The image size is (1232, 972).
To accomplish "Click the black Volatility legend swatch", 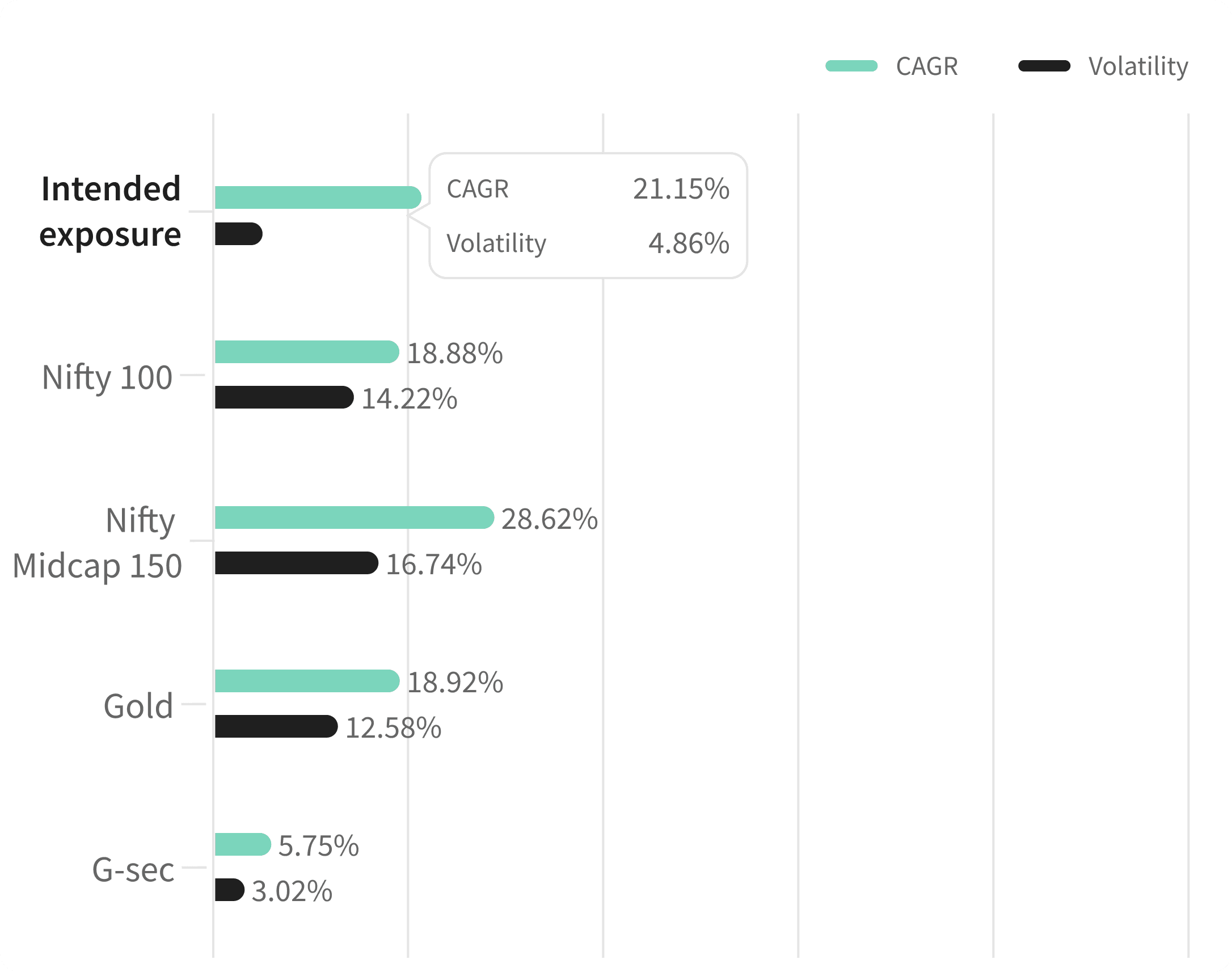I will tap(1043, 66).
